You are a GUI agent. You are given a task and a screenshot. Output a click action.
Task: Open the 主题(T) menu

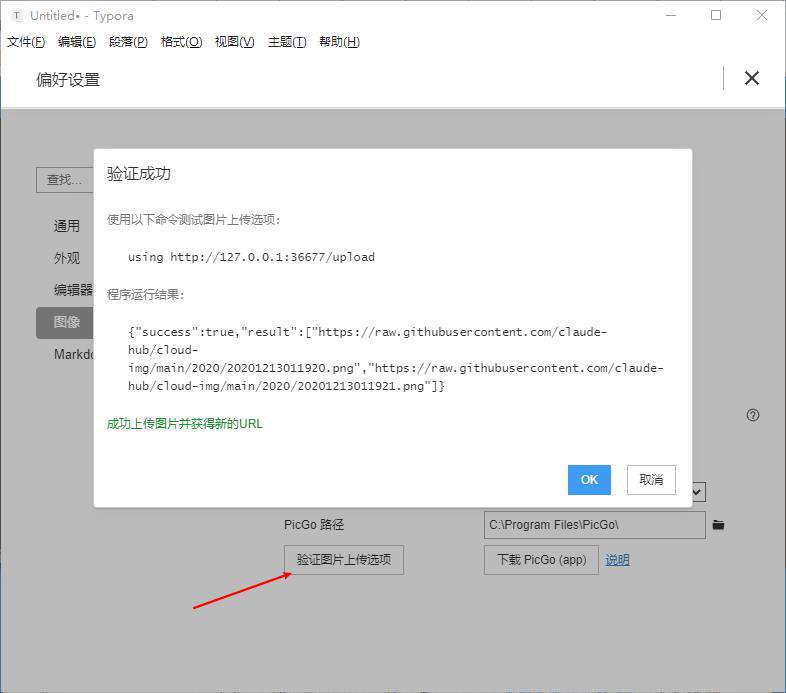[287, 42]
